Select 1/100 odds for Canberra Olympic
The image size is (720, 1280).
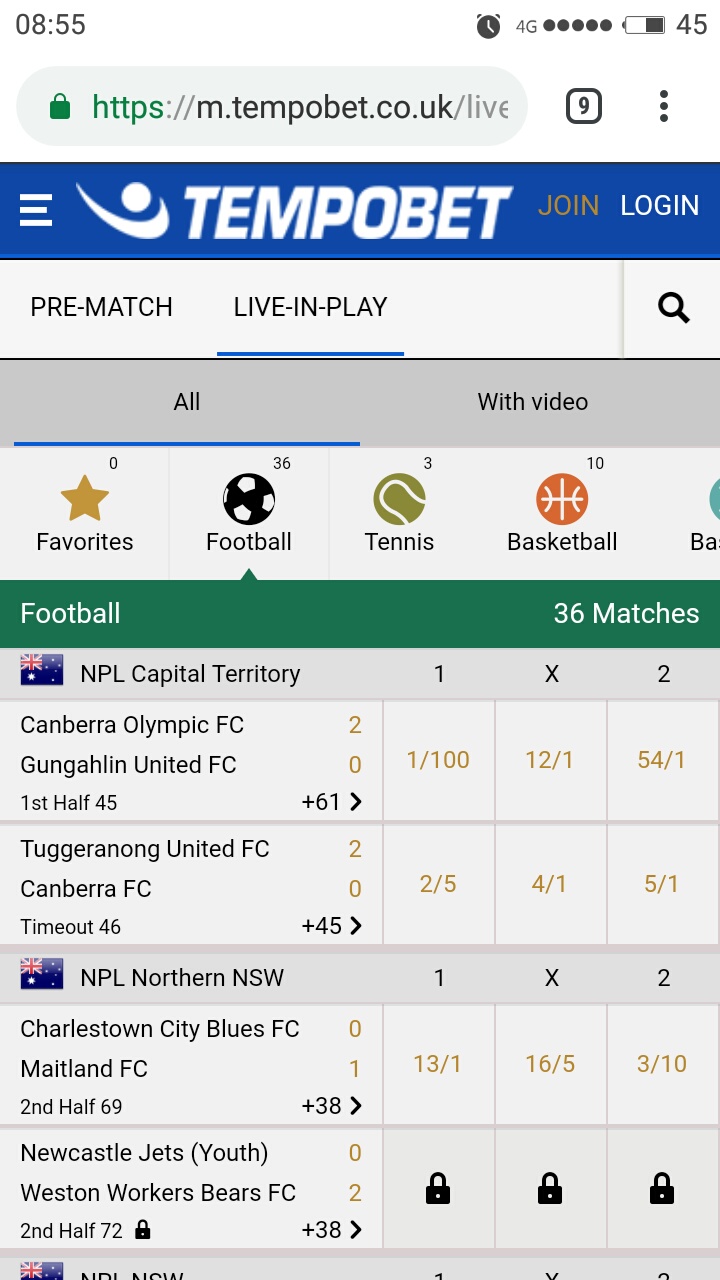[438, 760]
